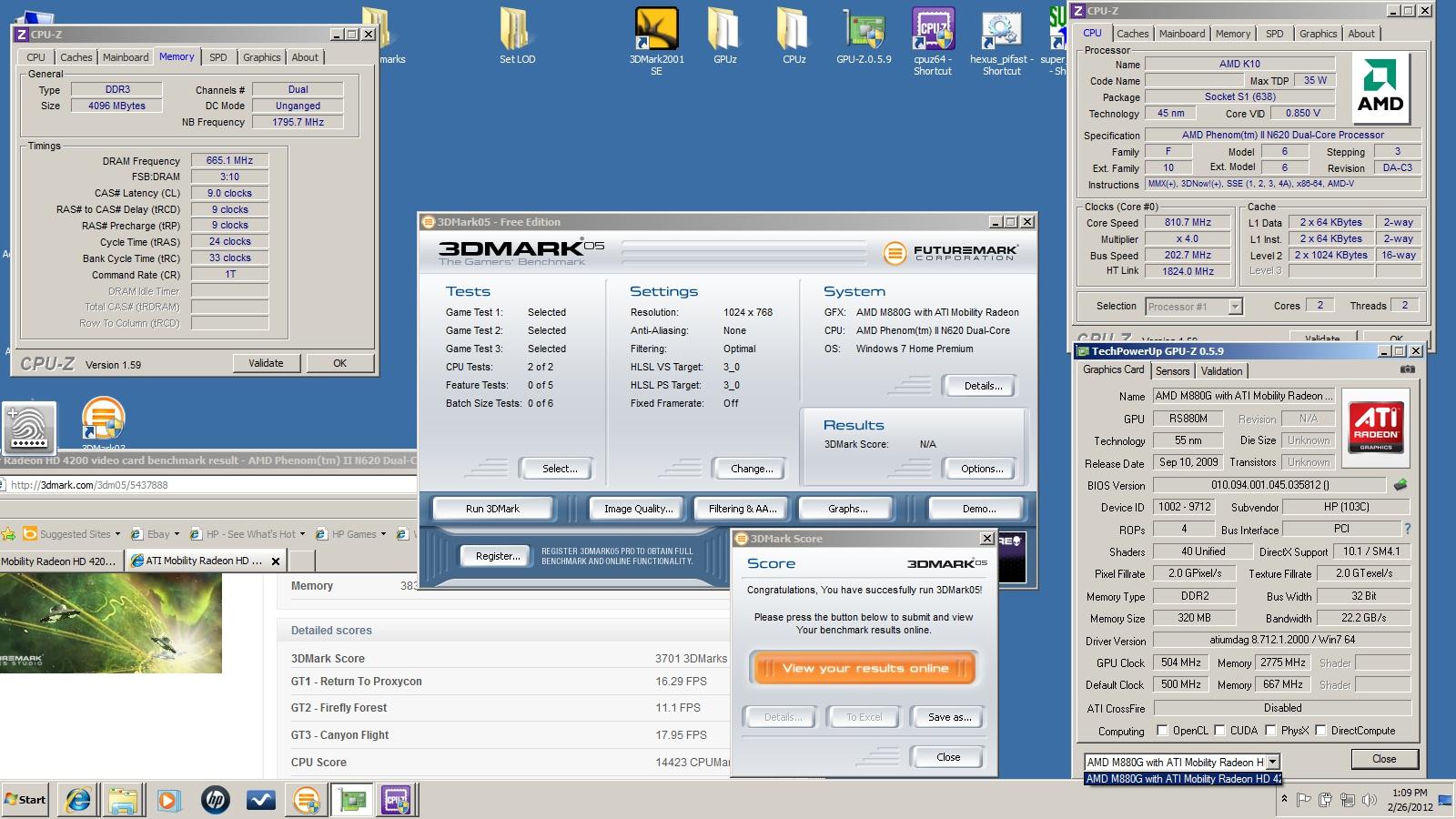Viewport: 1456px width, 819px height.
Task: Click the space benchmark thumbnail image
Action: (110, 622)
